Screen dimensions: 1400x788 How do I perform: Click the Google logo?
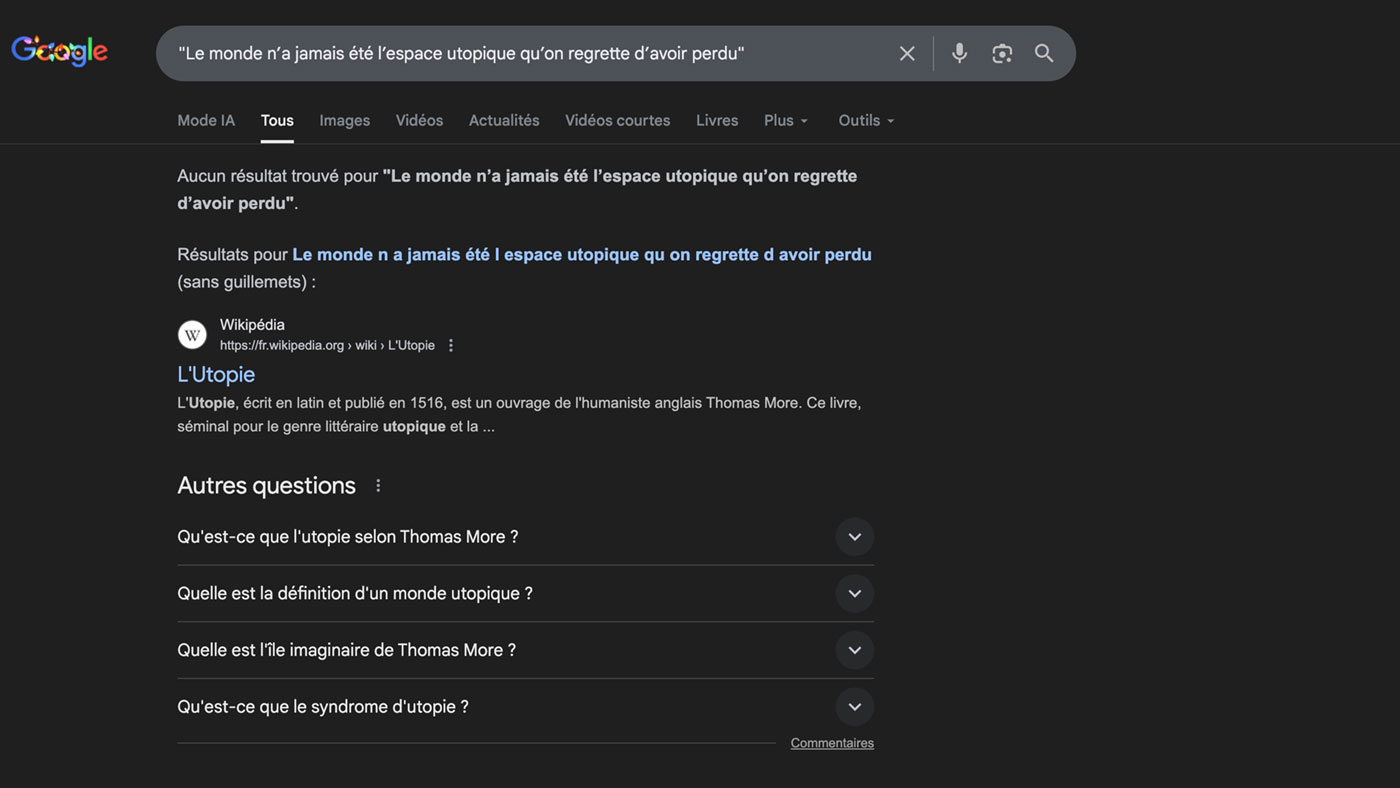tap(60, 51)
